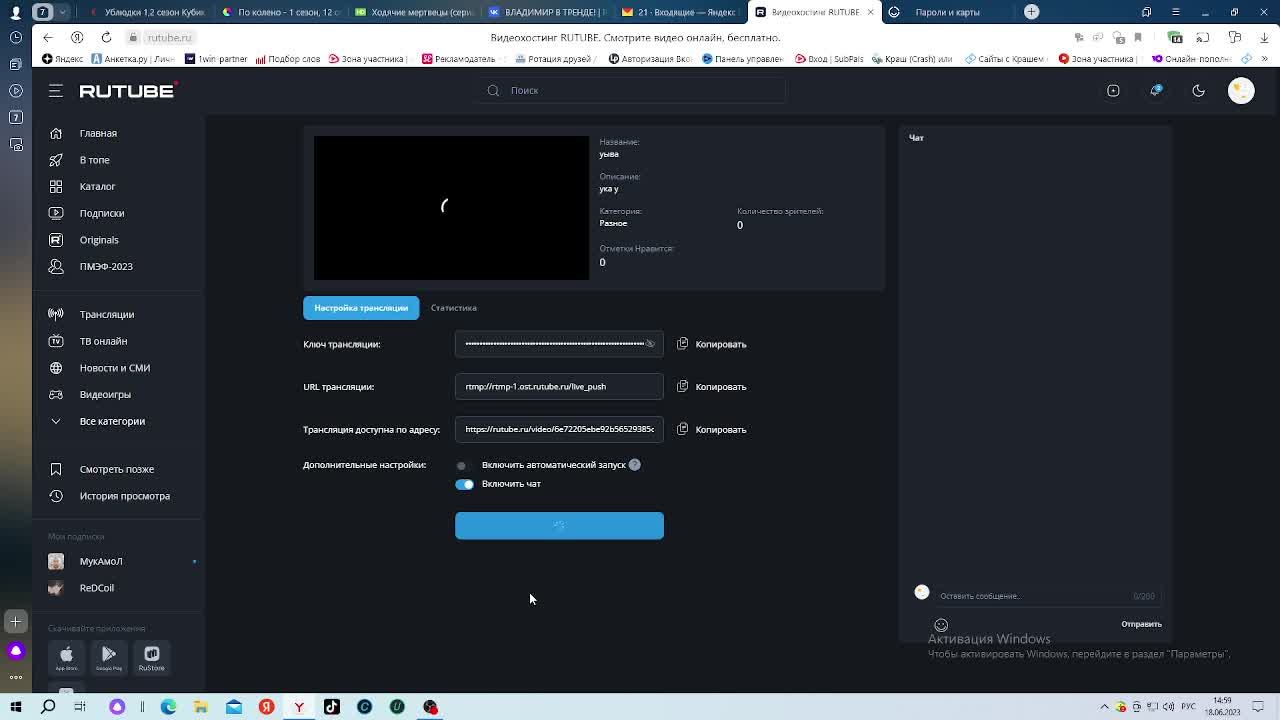Click the Трансляции broadcast icon
The width and height of the screenshot is (1280, 720).
pyautogui.click(x=56, y=314)
